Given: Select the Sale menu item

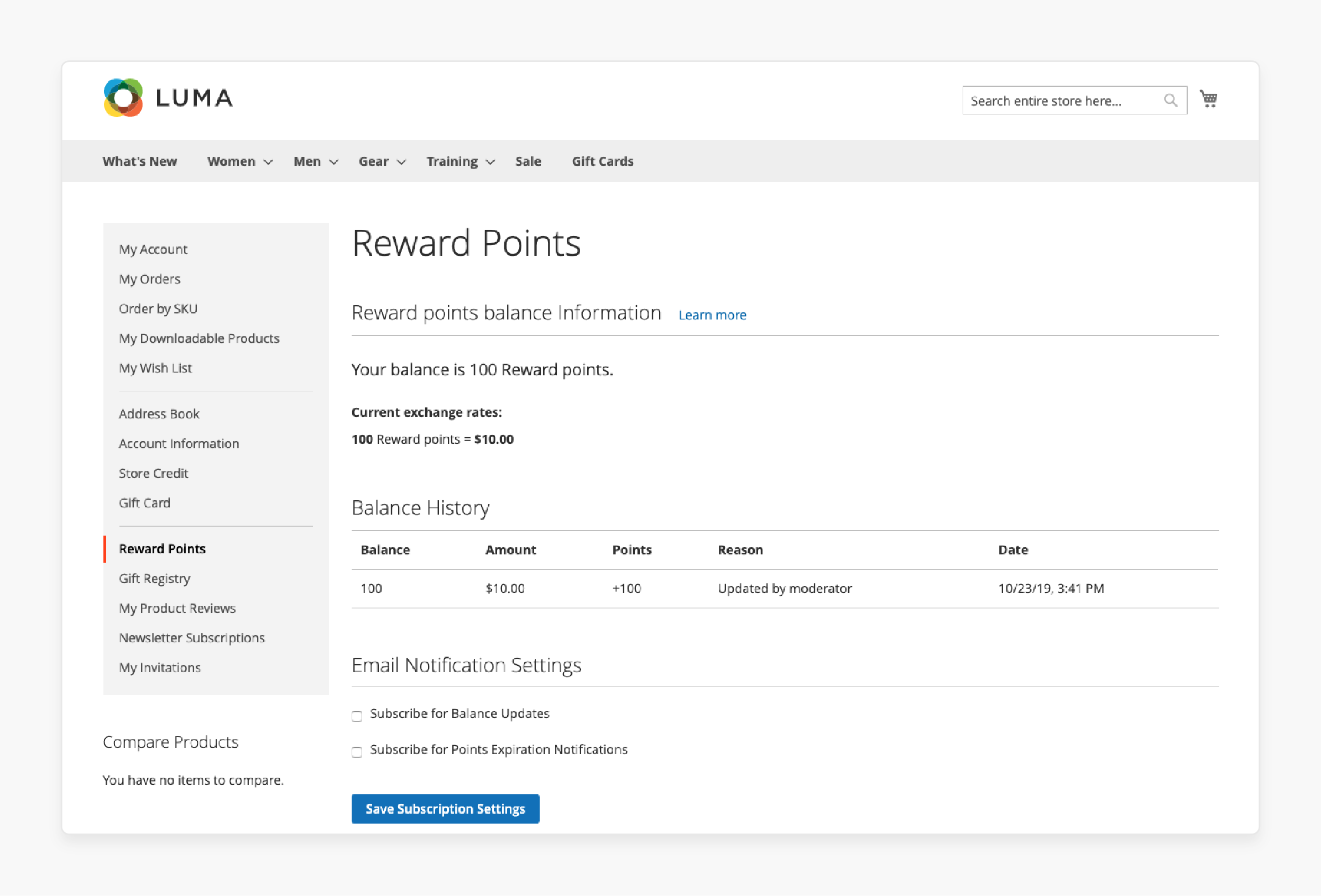Looking at the screenshot, I should (x=528, y=161).
